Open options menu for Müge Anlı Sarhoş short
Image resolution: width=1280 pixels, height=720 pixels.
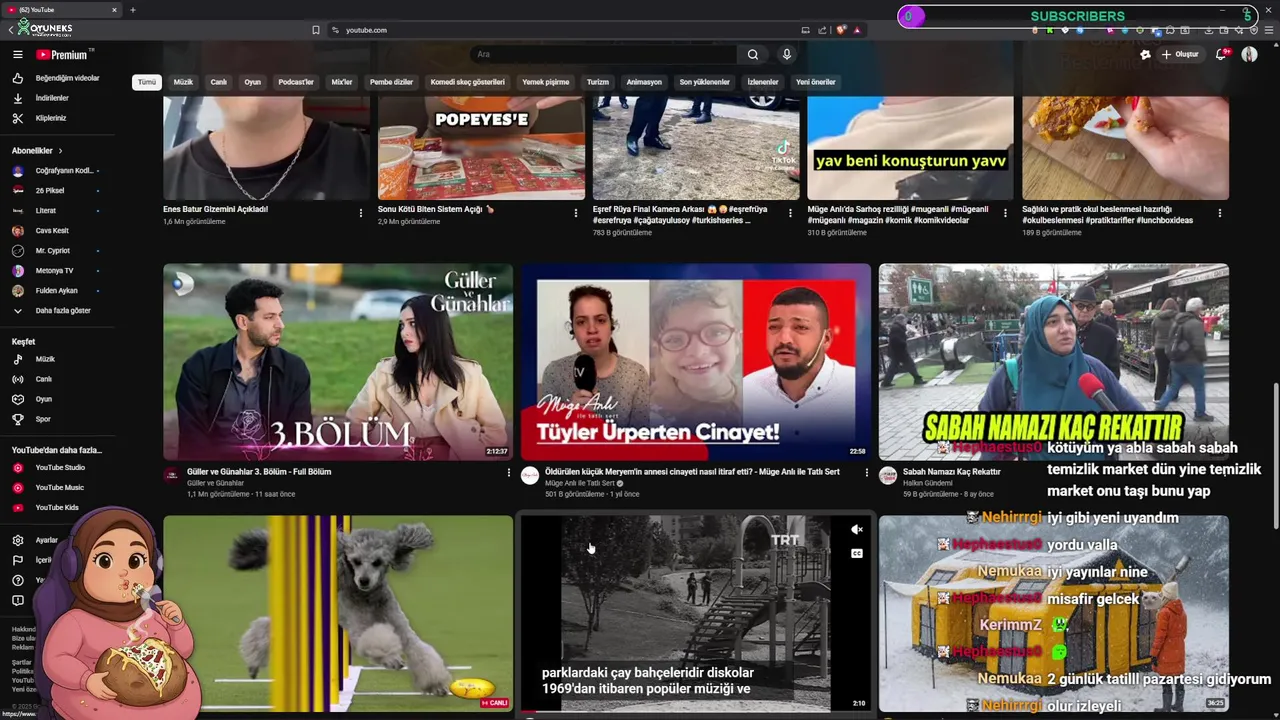point(1005,213)
